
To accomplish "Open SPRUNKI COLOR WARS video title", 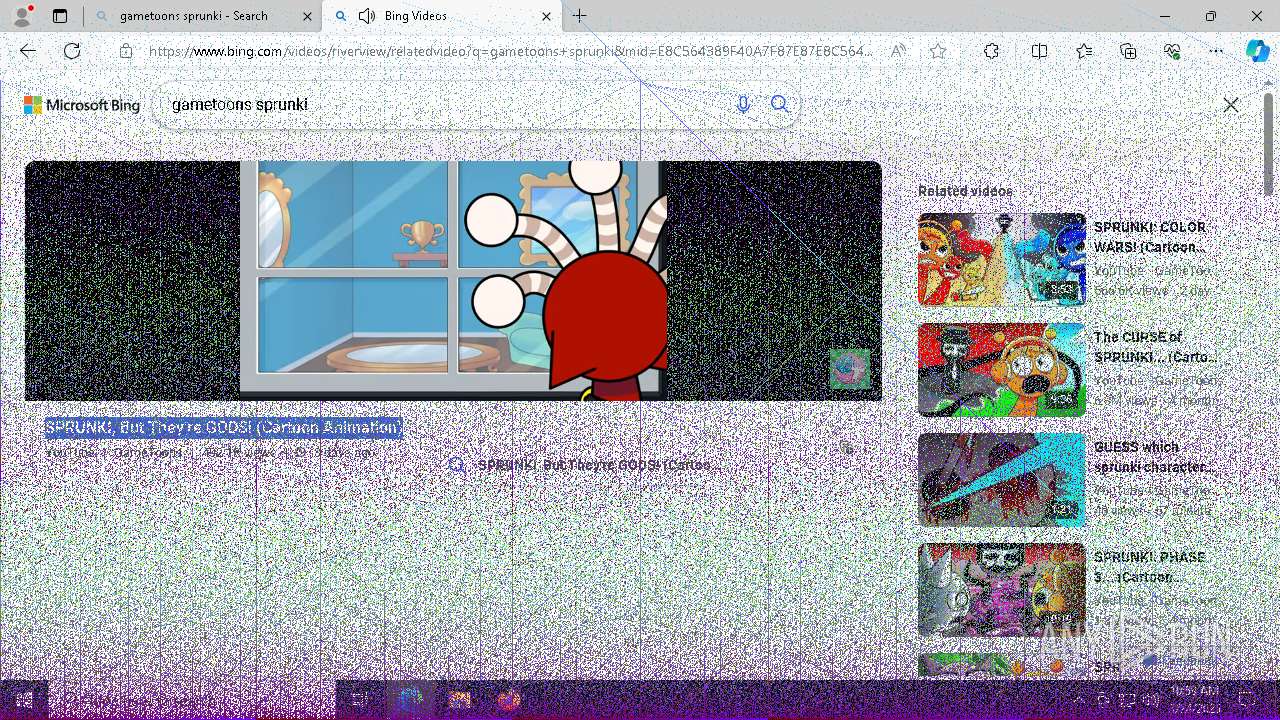I will tap(1150, 237).
